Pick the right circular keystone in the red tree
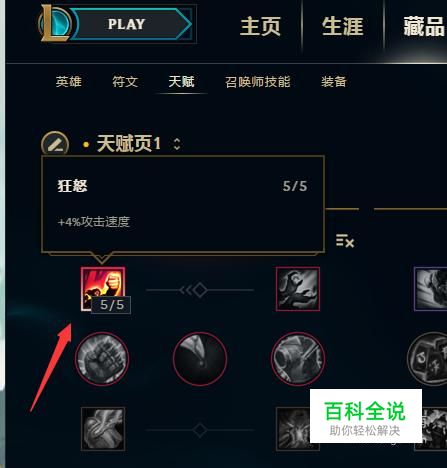This screenshot has width=447, height=468. 298,359
